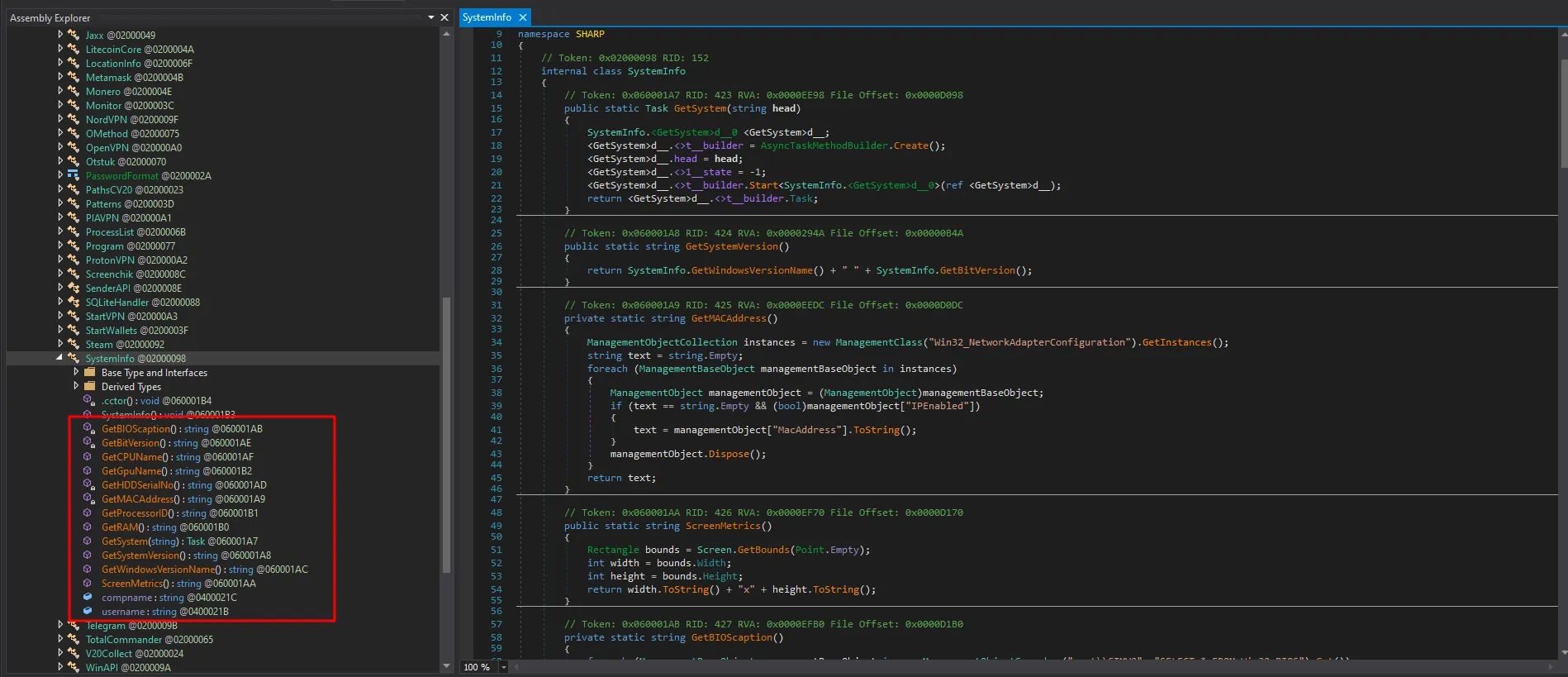The height and width of the screenshot is (677, 1568).
Task: Click the field icon next to compname
Action: [x=88, y=597]
